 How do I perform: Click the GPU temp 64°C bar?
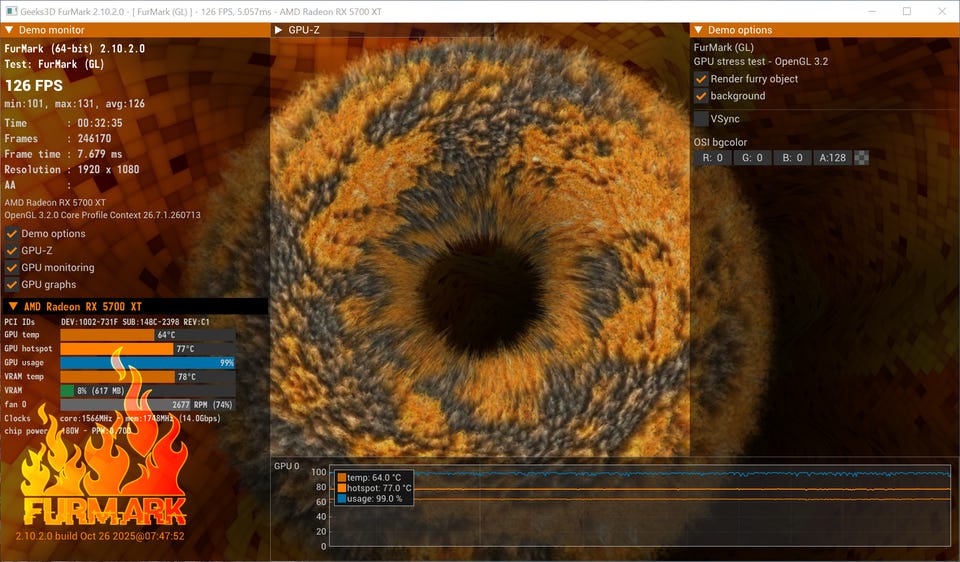[148, 335]
